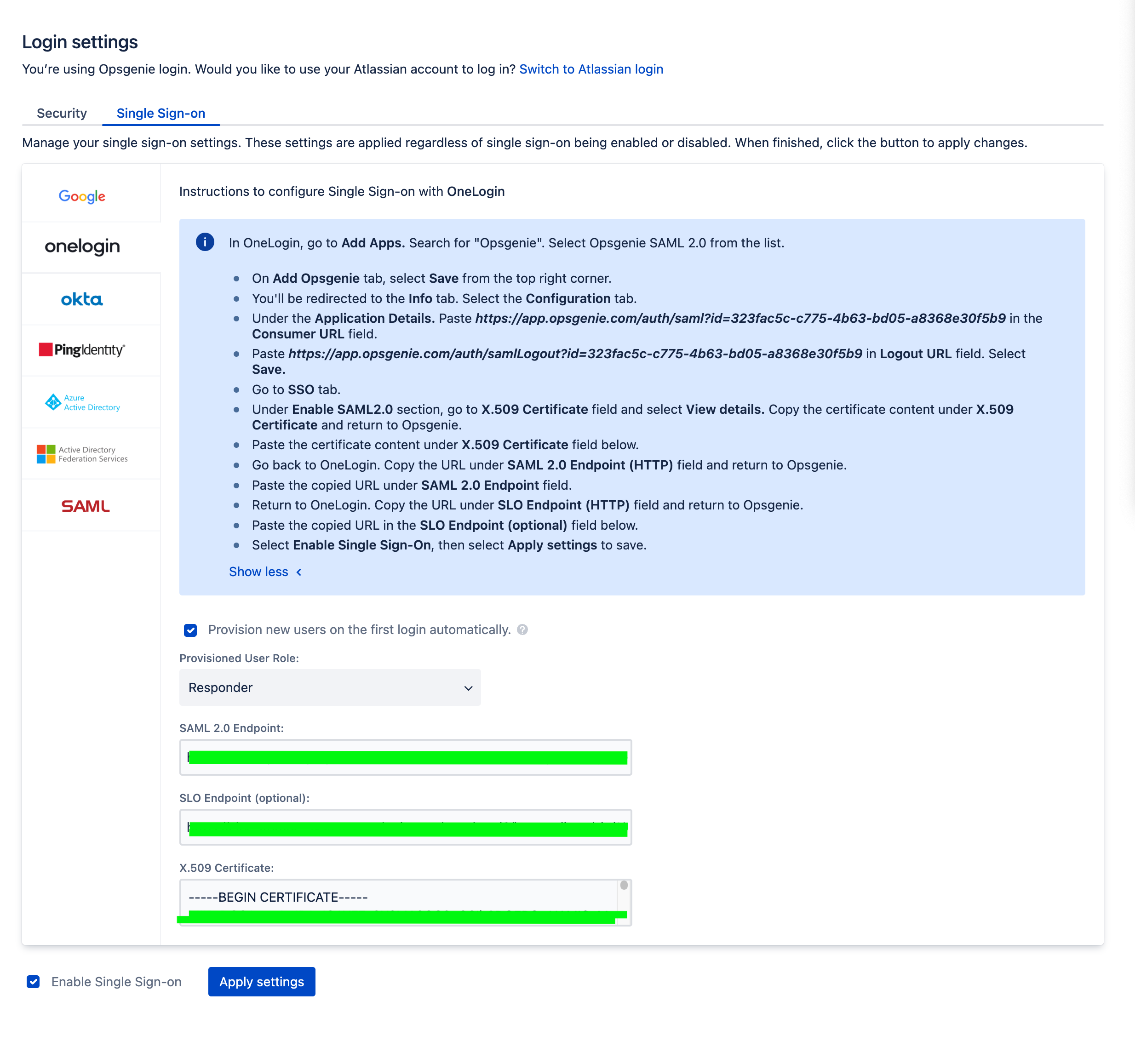Click help icon beside provision users option

(522, 629)
